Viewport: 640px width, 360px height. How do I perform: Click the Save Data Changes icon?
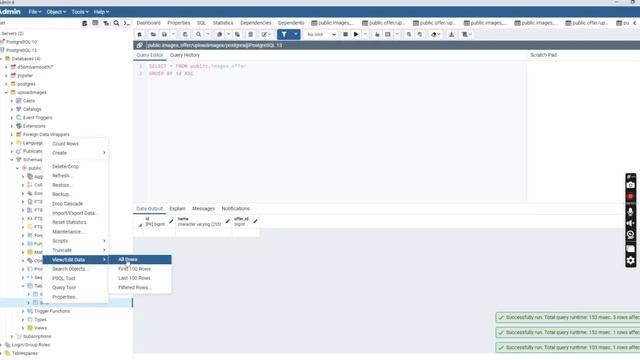[185, 35]
